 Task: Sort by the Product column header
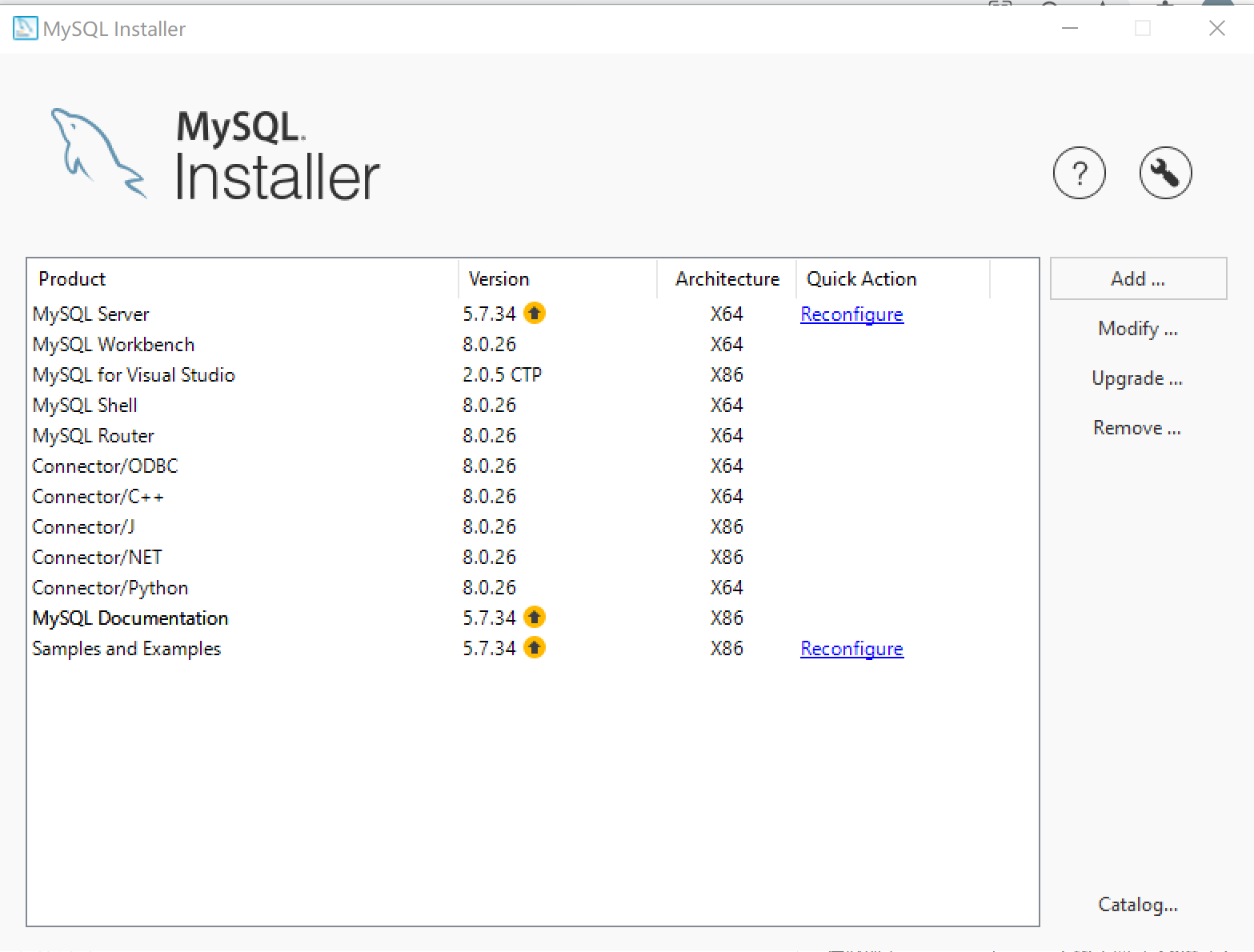(243, 279)
